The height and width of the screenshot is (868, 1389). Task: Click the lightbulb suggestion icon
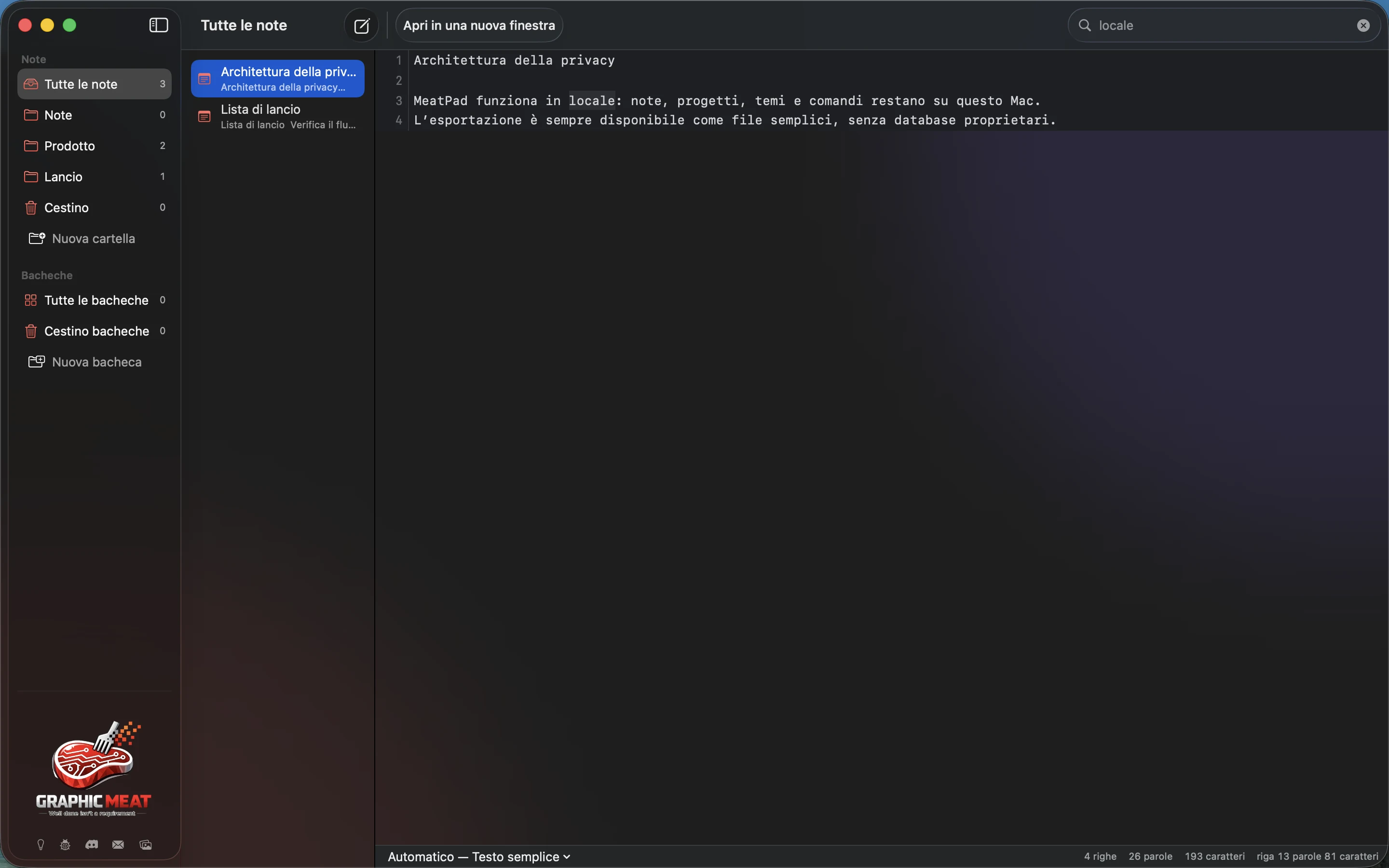pos(41,844)
